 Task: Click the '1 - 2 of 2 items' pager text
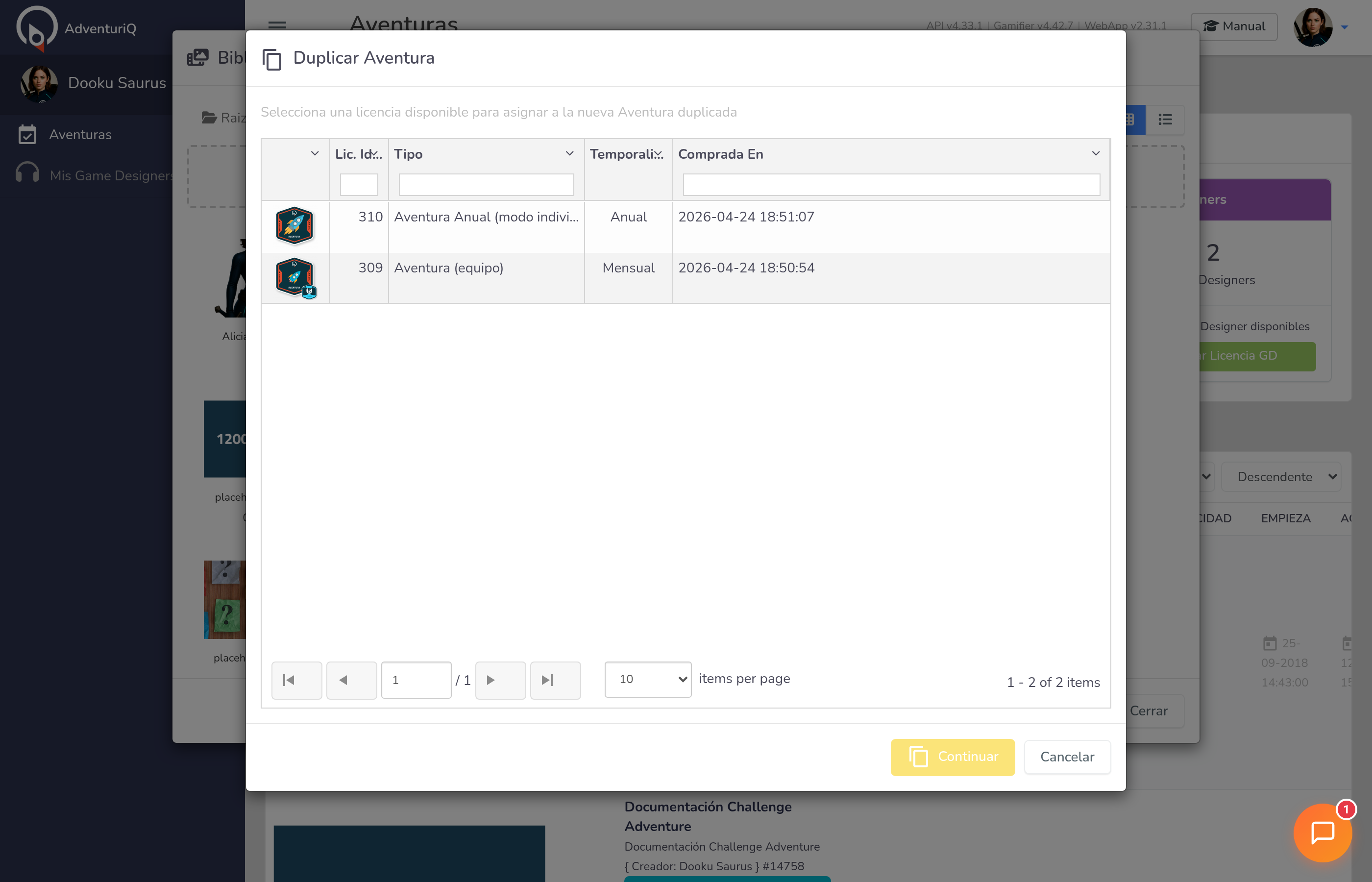coord(1053,683)
